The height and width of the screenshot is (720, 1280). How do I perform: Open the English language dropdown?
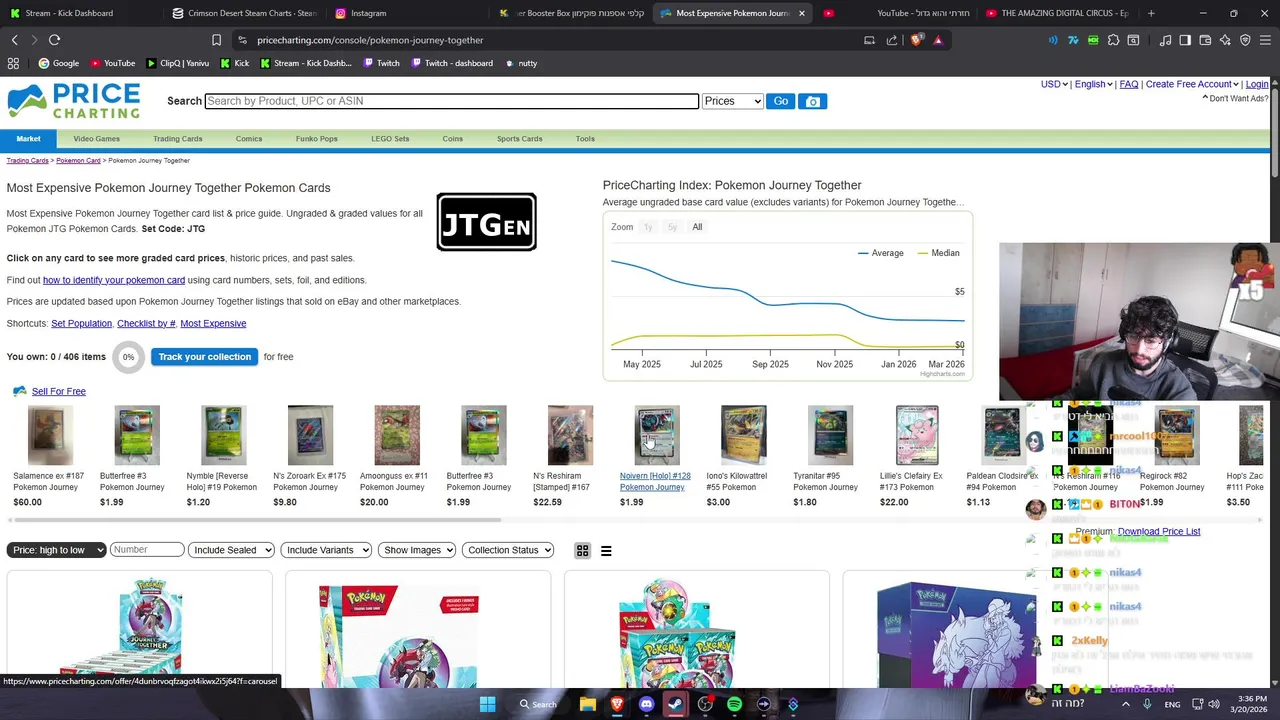[1094, 84]
